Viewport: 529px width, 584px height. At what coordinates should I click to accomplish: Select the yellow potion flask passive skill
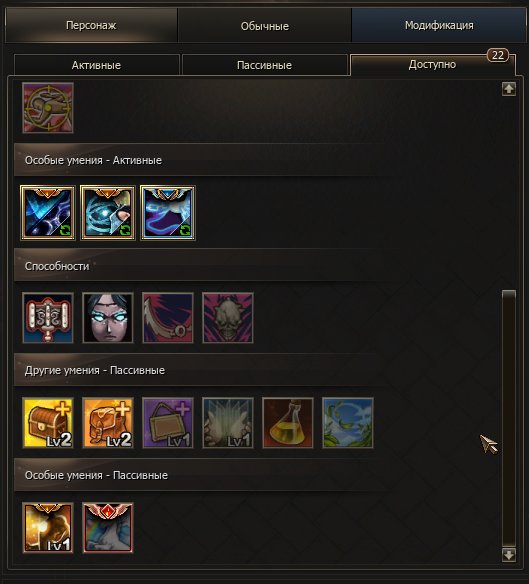[288, 423]
